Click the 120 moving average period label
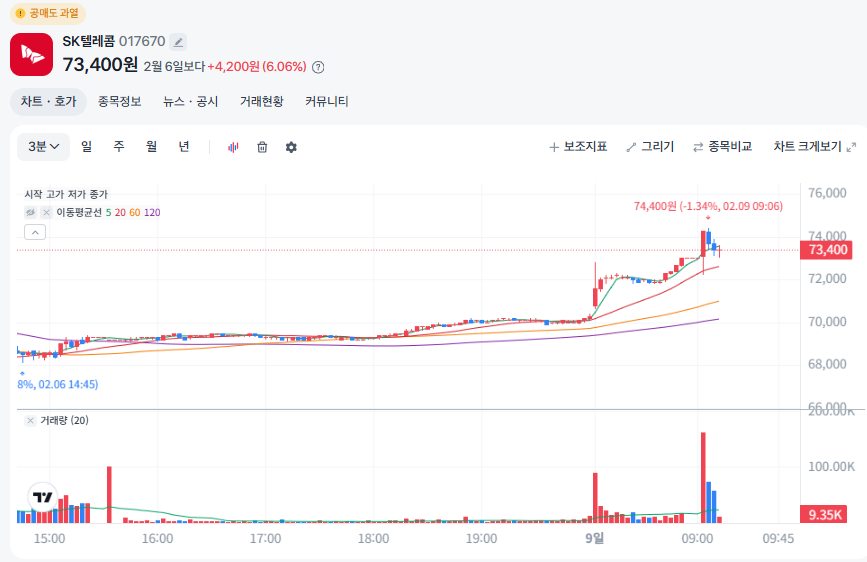 [152, 212]
